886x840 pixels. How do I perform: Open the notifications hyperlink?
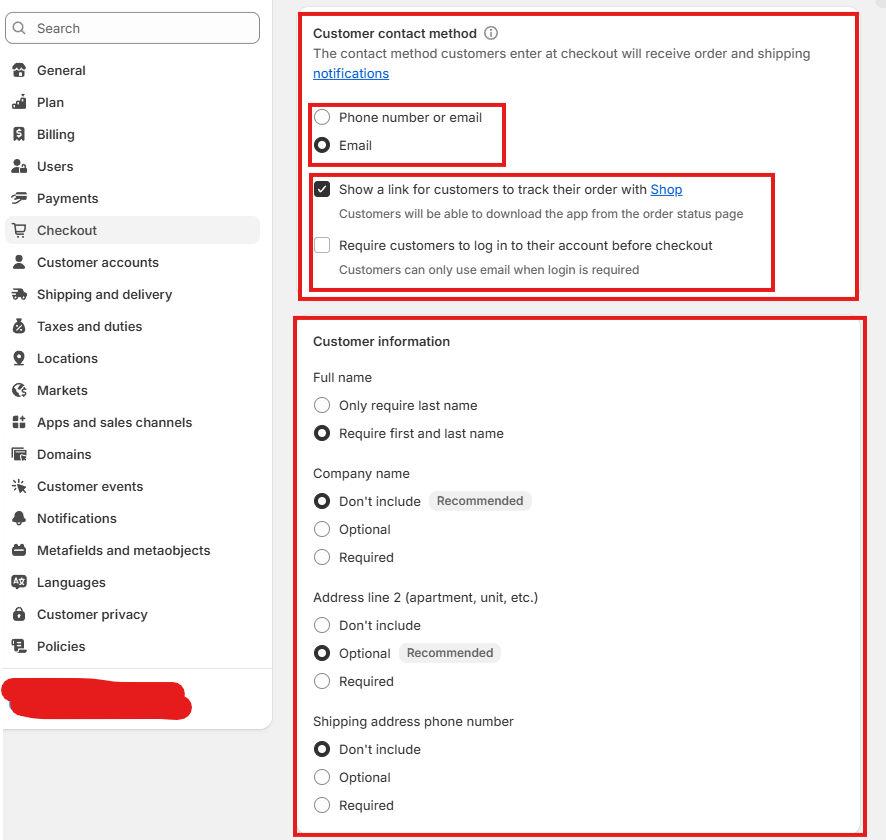tap(351, 73)
